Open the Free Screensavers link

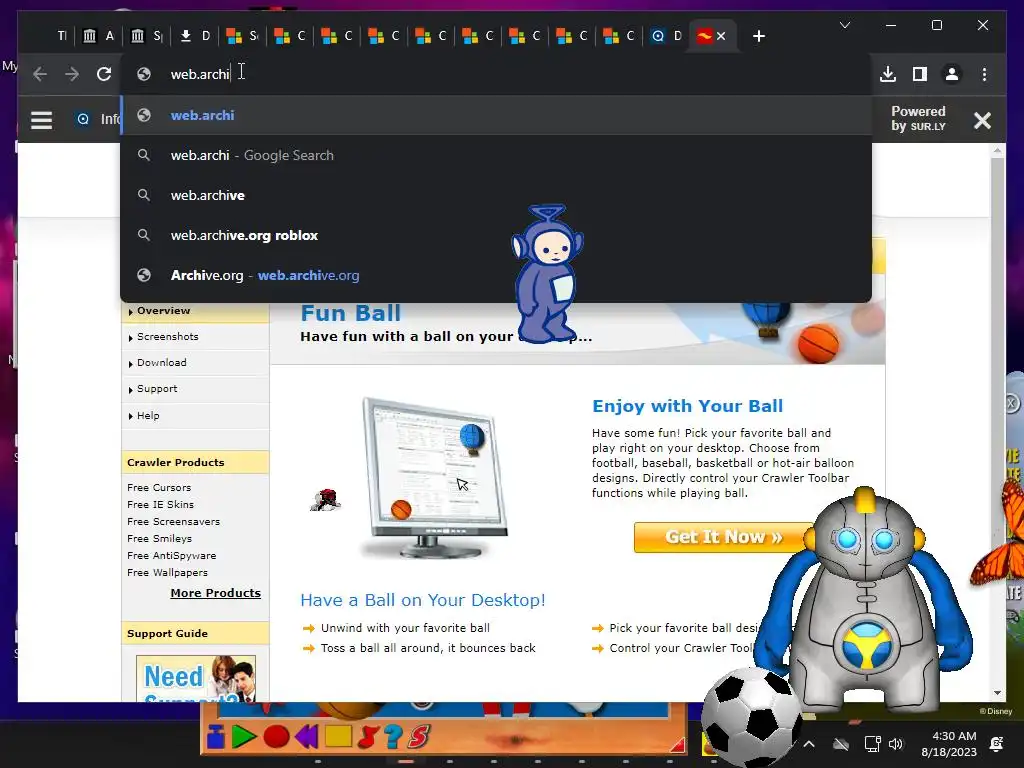[173, 522]
